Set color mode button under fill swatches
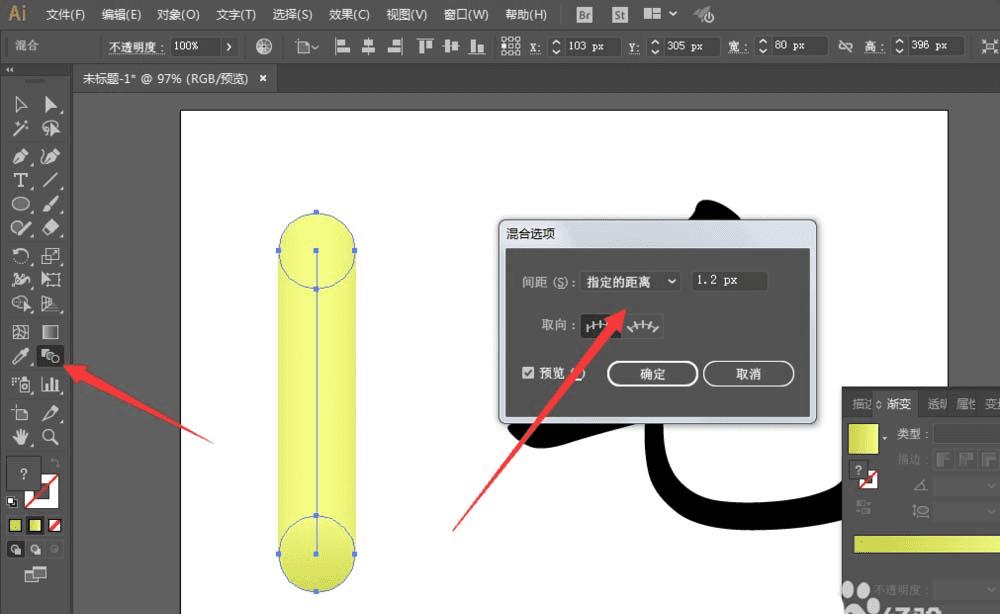Viewport: 1000px width, 614px height. click(x=15, y=525)
